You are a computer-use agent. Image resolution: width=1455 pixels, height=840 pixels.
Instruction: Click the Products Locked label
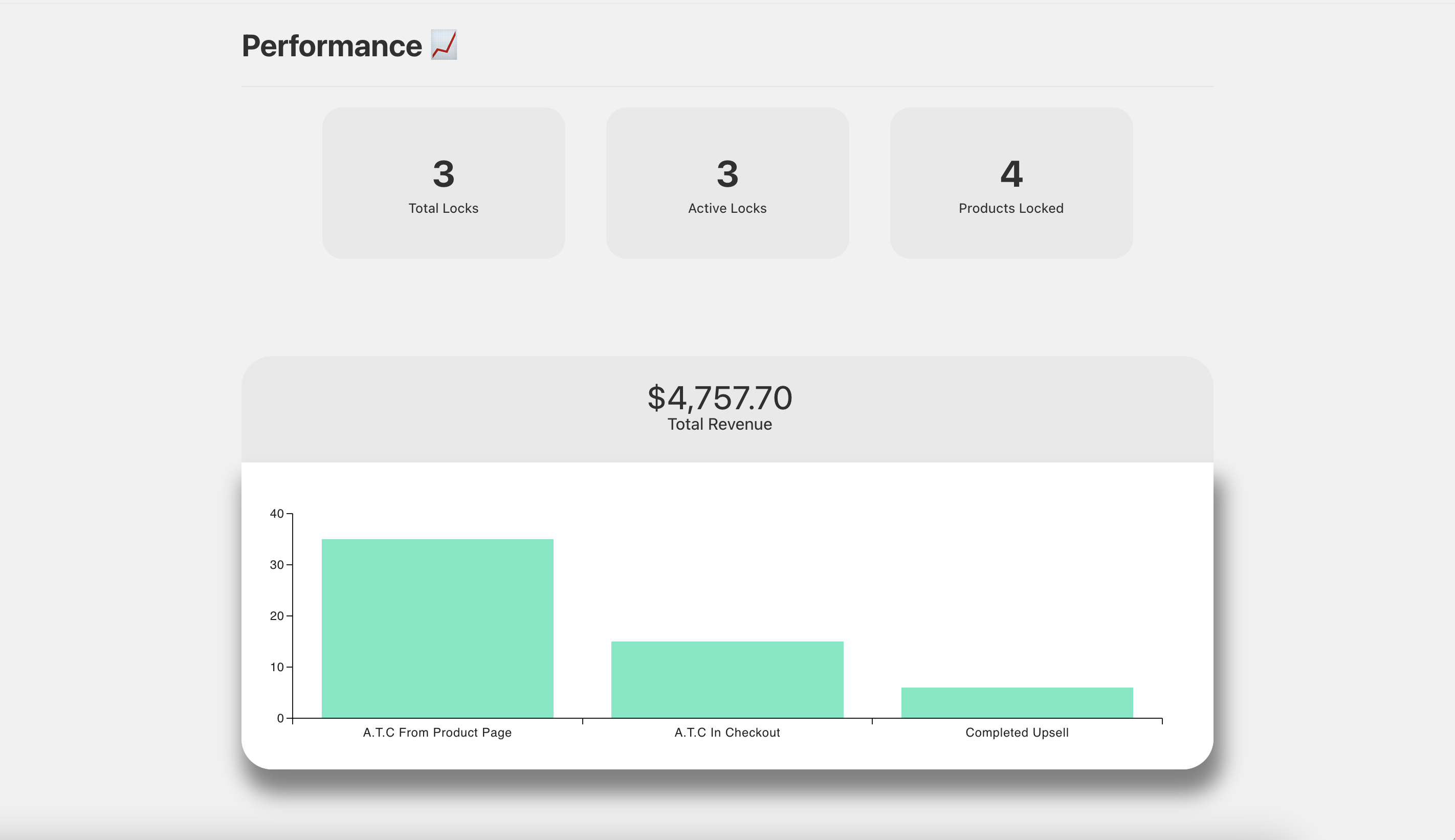tap(1011, 208)
